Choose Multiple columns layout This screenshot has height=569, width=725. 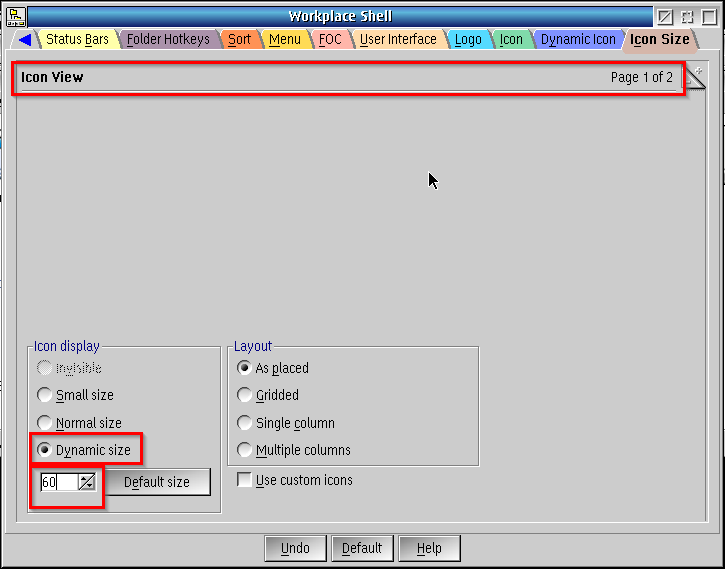tap(293, 450)
